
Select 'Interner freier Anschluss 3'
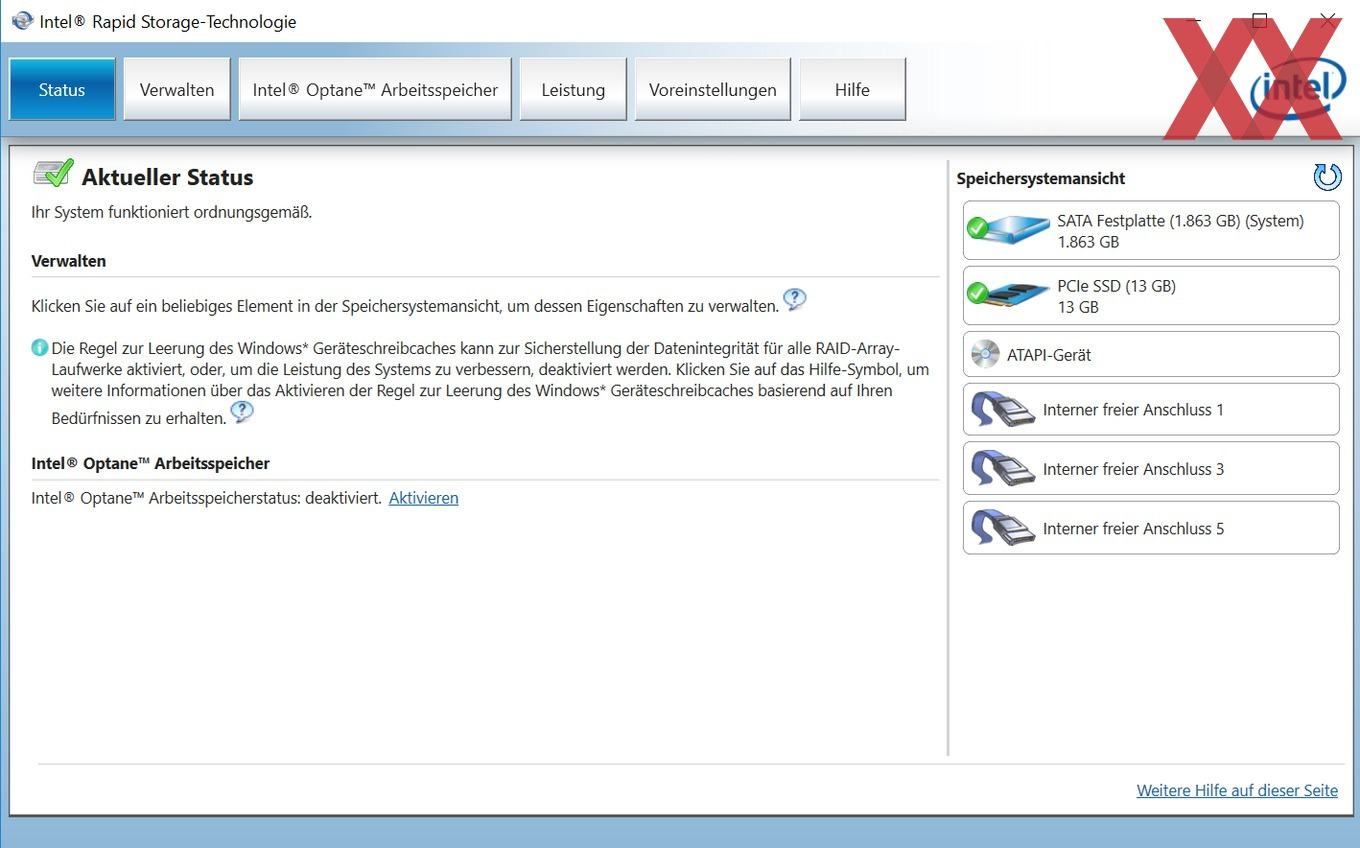point(1151,468)
